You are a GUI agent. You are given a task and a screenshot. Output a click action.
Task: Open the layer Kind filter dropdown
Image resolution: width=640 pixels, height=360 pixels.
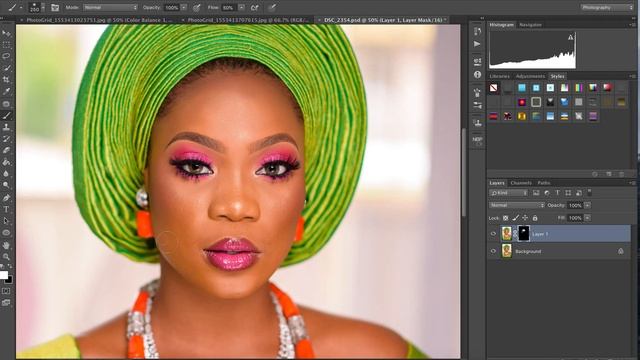tap(509, 193)
